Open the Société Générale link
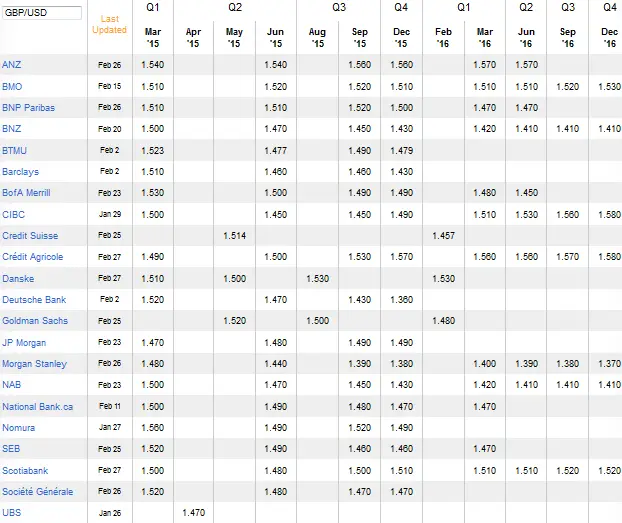This screenshot has height=523, width=622. pos(38,492)
